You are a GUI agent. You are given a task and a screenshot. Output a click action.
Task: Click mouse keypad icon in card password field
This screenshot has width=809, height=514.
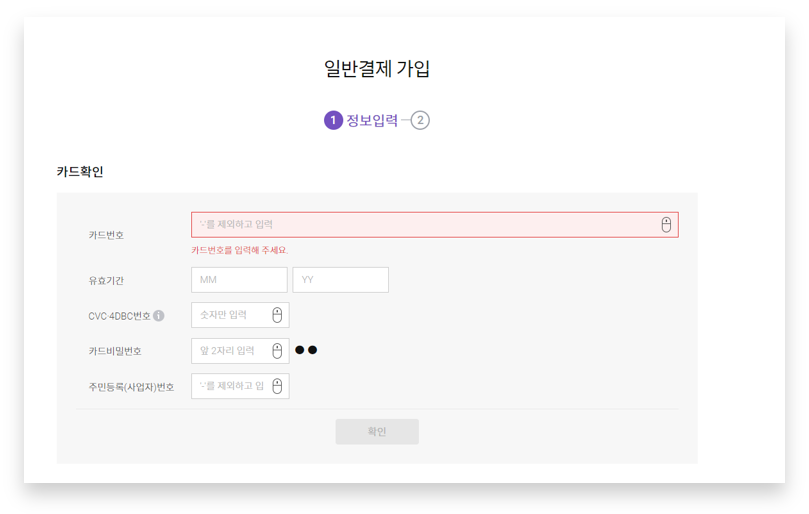point(277,351)
